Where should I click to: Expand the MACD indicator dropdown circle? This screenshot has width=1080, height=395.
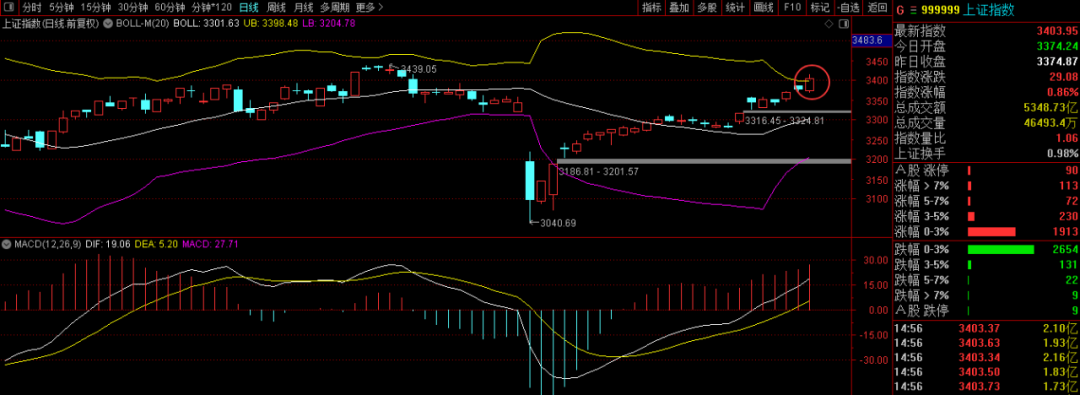tap(5, 244)
